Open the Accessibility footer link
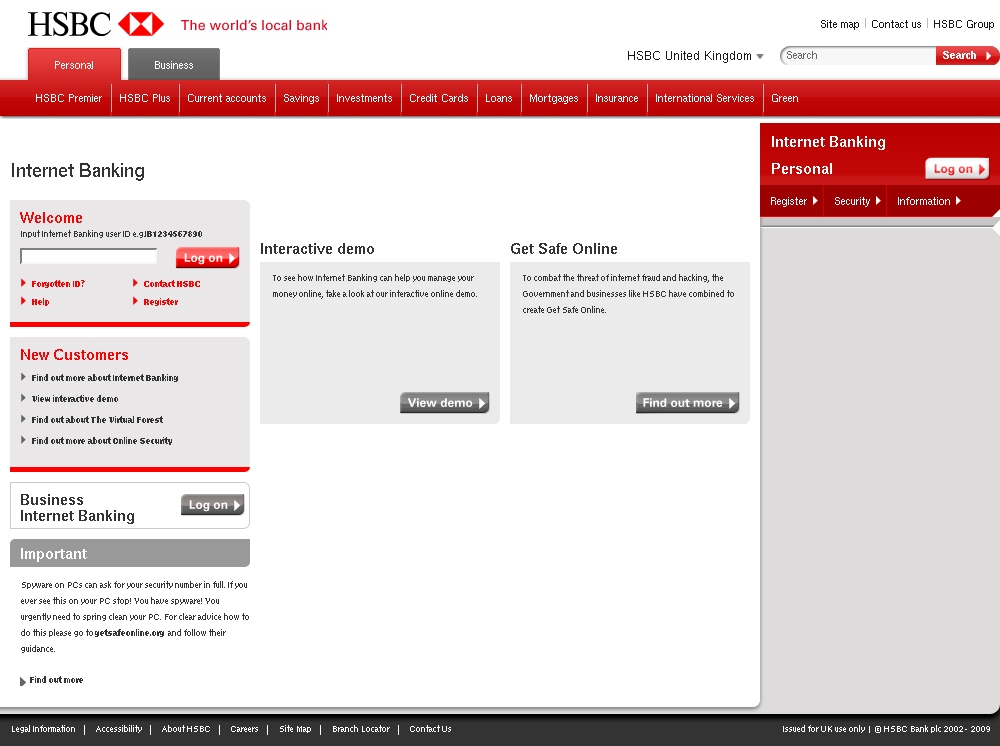Screen dimensions: 1000x746 coord(119,729)
